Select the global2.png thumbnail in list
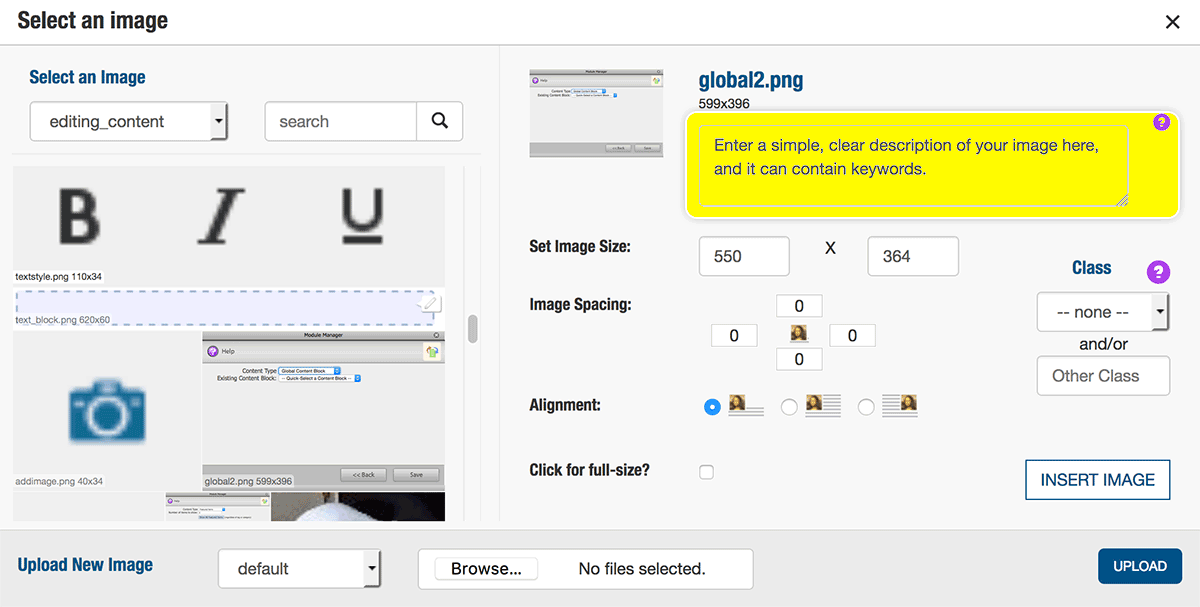 [324, 410]
